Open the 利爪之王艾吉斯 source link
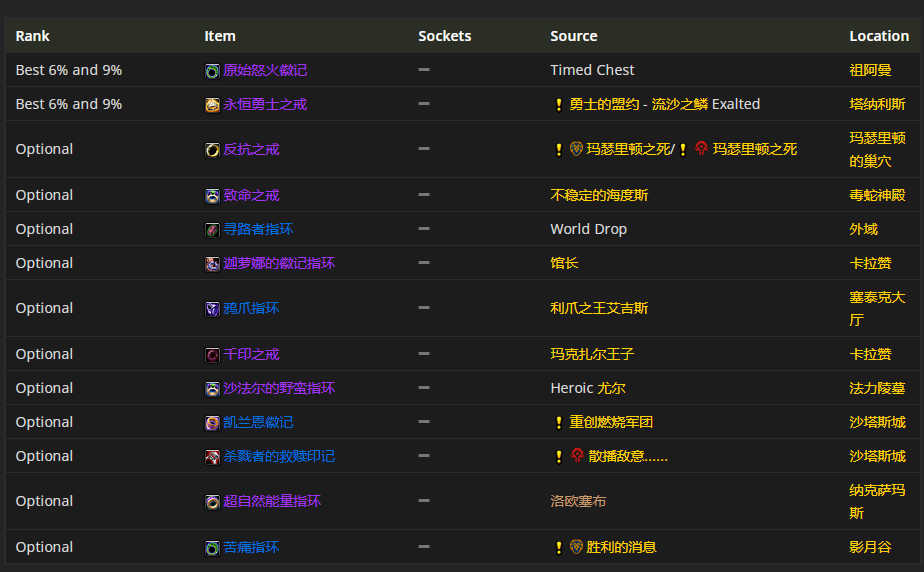924x572 pixels. (599, 308)
